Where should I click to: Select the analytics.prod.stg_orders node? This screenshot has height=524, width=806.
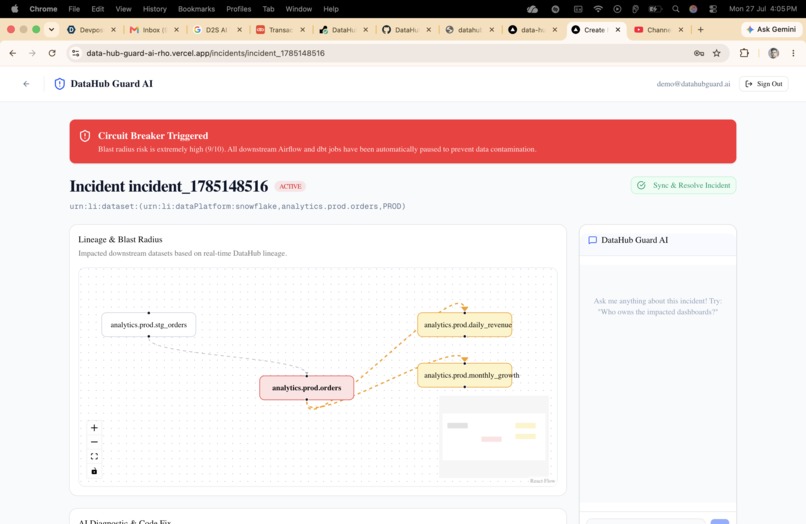coord(149,324)
